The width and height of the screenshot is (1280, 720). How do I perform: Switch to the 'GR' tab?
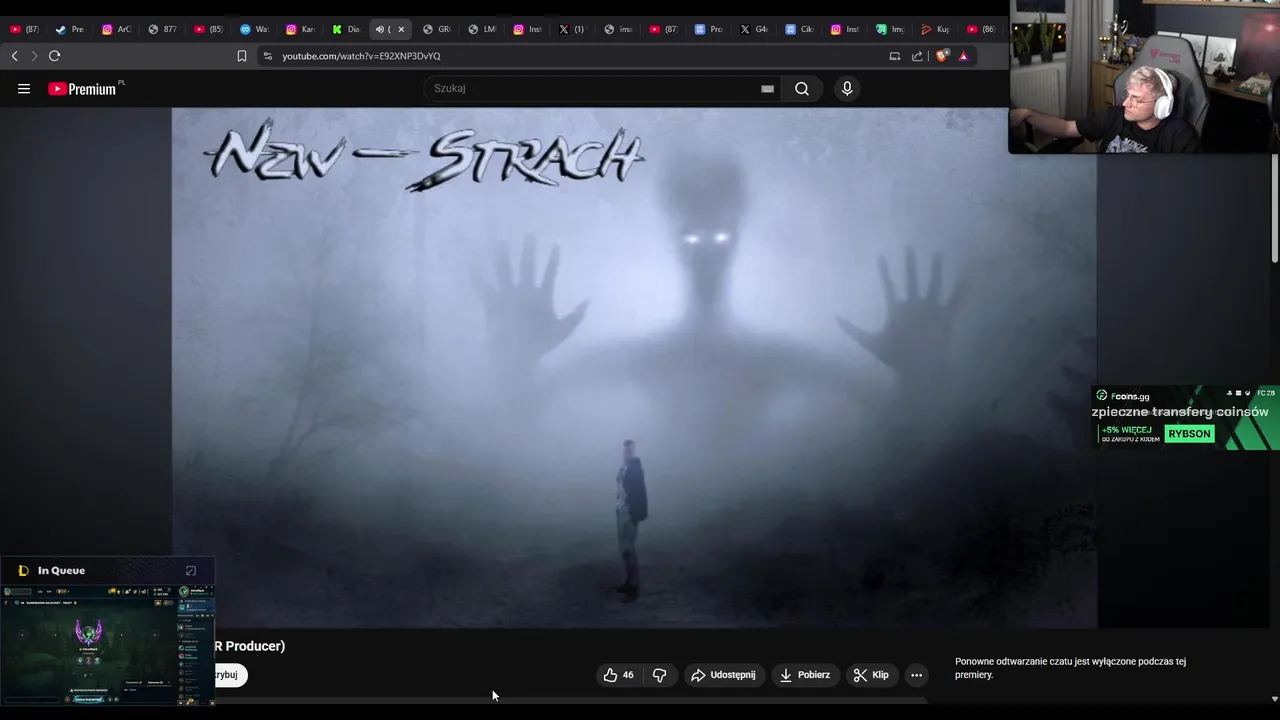[437, 29]
